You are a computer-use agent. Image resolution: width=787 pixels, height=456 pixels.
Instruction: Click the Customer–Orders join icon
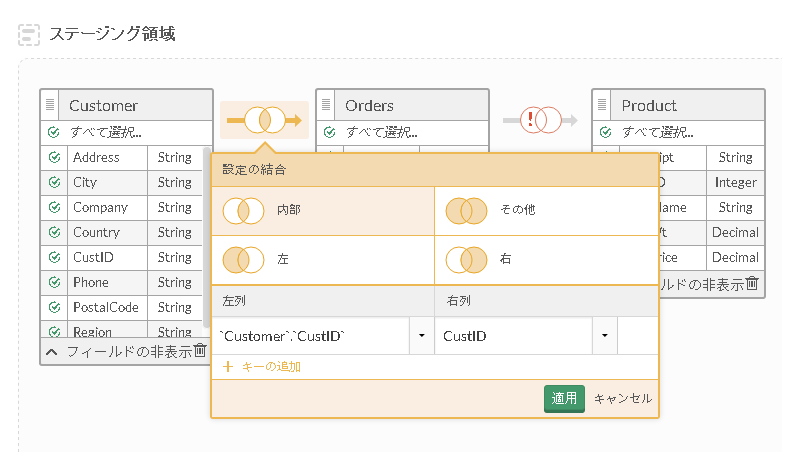(x=264, y=121)
